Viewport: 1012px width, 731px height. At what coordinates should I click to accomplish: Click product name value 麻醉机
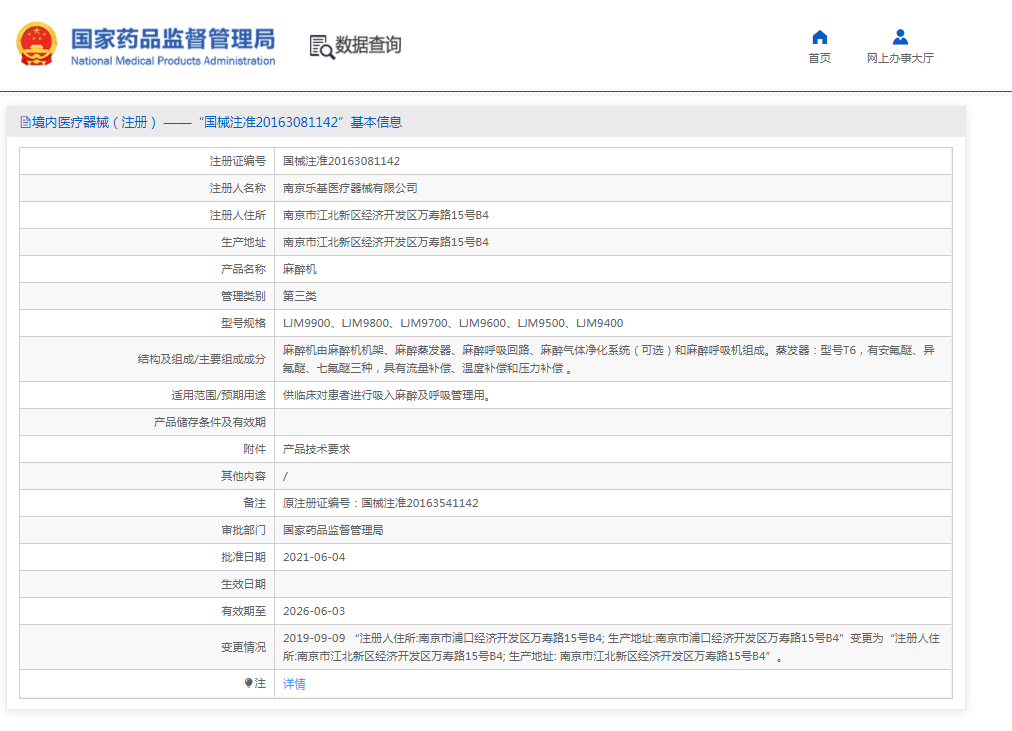[300, 269]
